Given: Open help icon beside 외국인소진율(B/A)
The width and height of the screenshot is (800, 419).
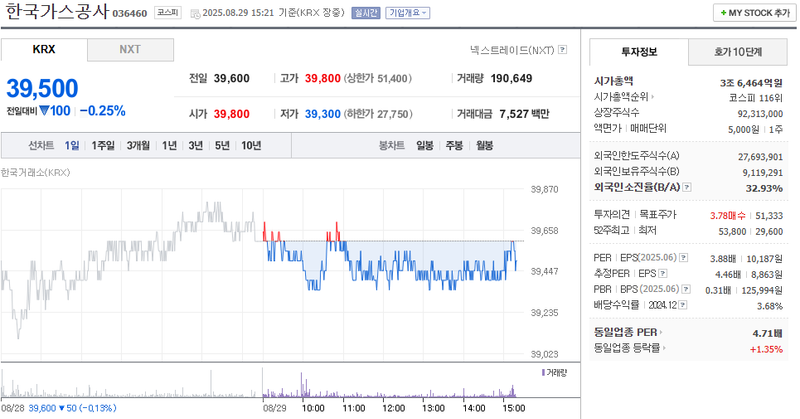Looking at the screenshot, I should point(687,187).
